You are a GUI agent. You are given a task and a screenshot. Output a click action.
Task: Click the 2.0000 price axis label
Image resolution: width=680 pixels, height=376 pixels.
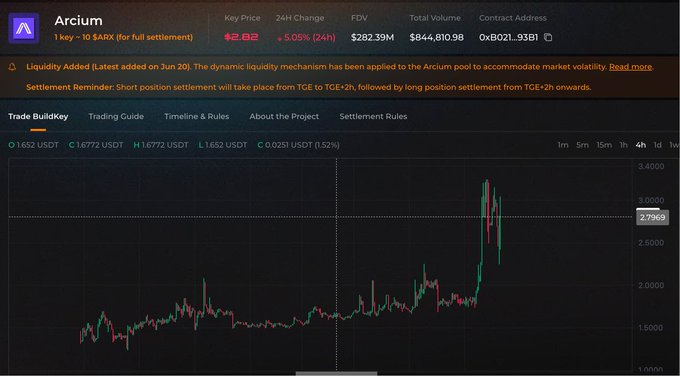click(651, 285)
